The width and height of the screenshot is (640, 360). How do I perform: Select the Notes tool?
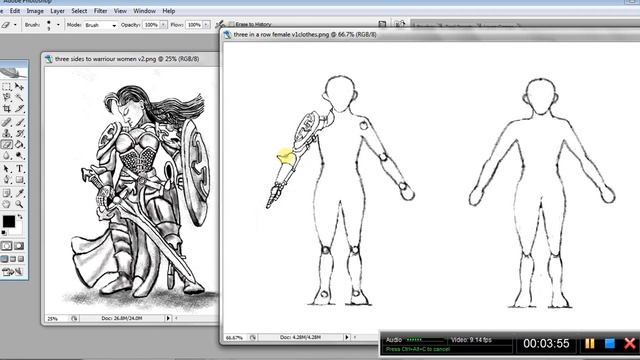(x=7, y=193)
